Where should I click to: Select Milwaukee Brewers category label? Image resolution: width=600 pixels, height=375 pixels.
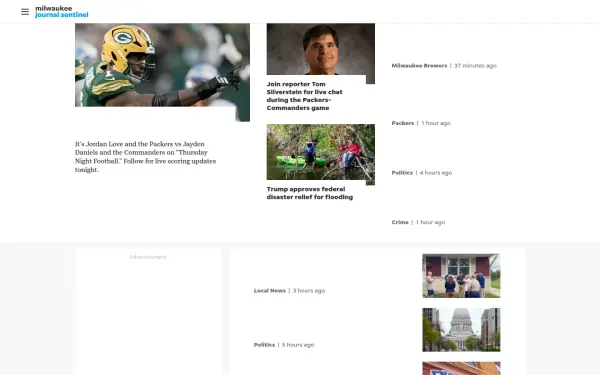point(419,66)
